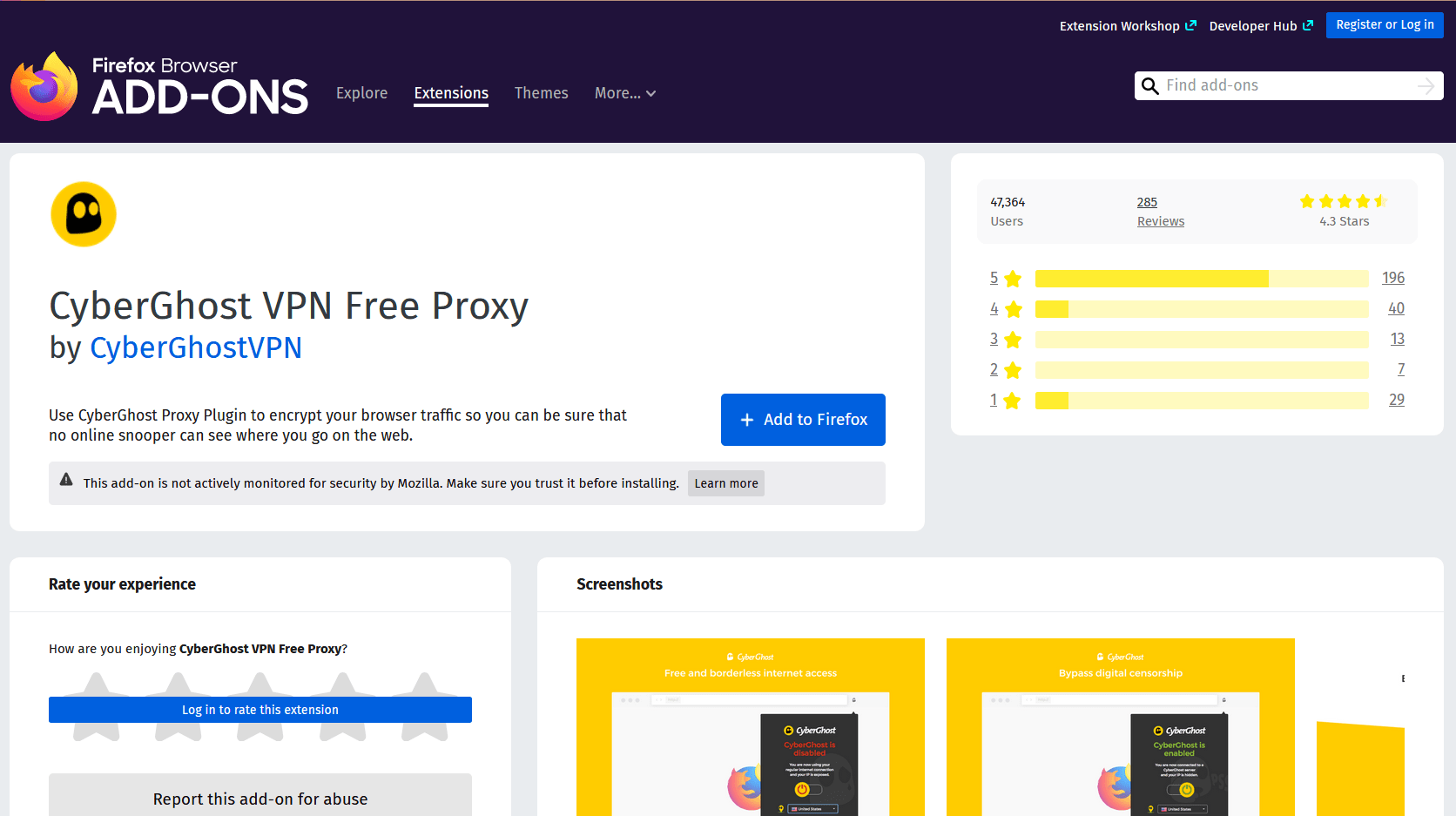Click the four-star rating bar
The image size is (1456, 816).
[x=1202, y=309]
